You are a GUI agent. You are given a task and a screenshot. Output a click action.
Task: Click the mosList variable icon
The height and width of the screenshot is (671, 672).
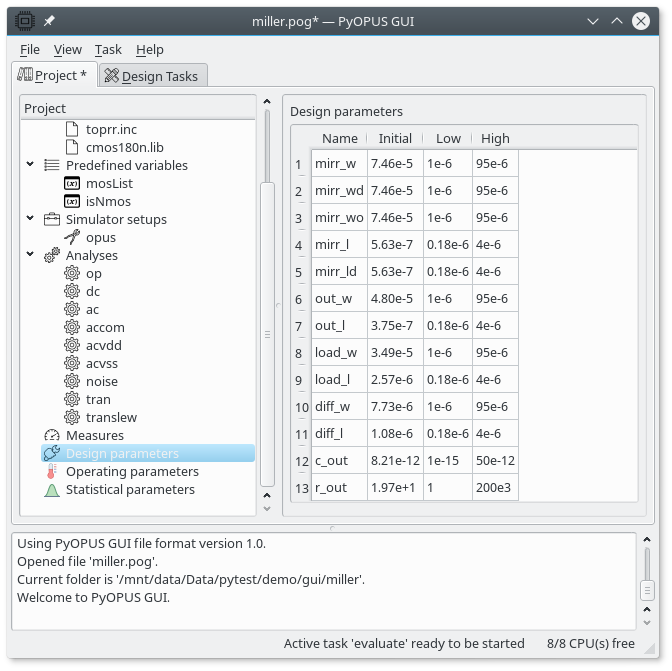72,183
